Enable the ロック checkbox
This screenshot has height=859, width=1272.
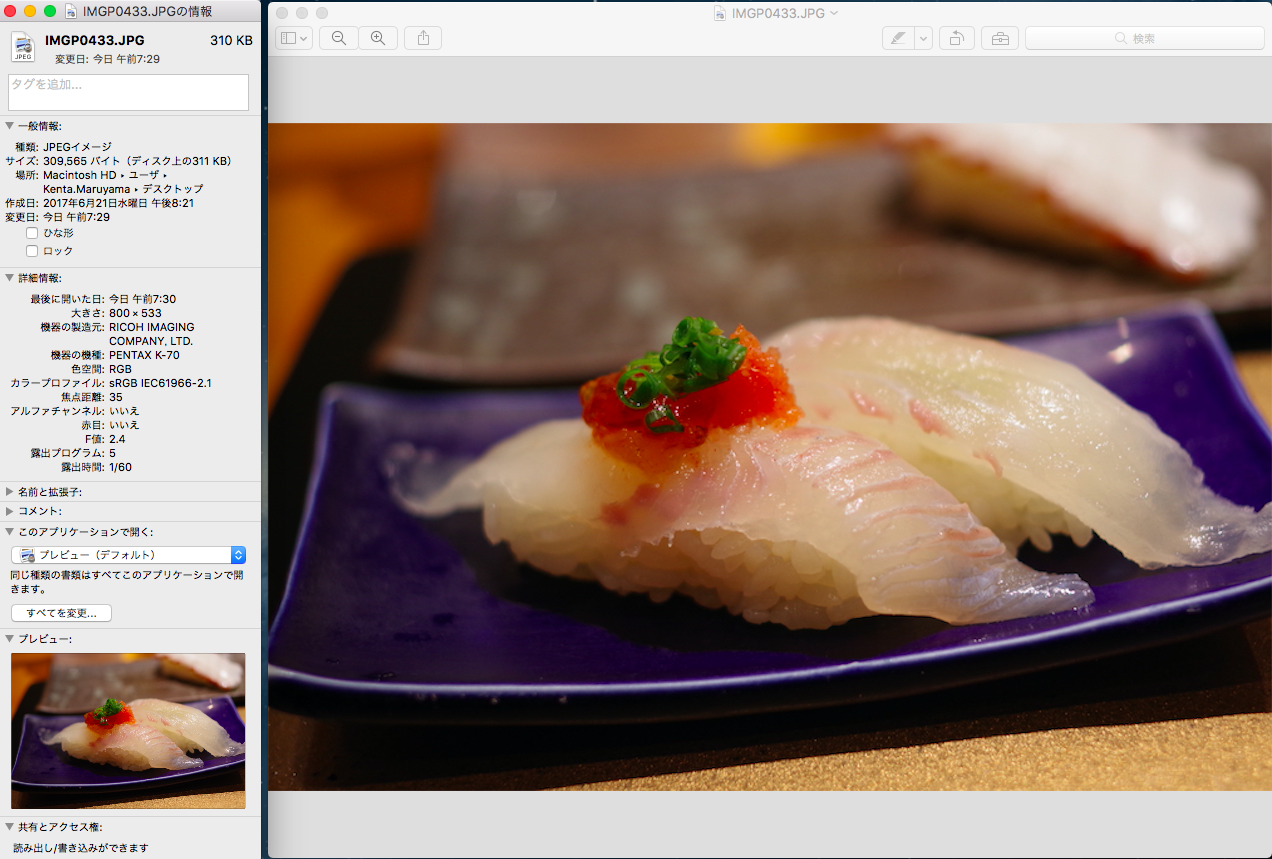[x=32, y=251]
